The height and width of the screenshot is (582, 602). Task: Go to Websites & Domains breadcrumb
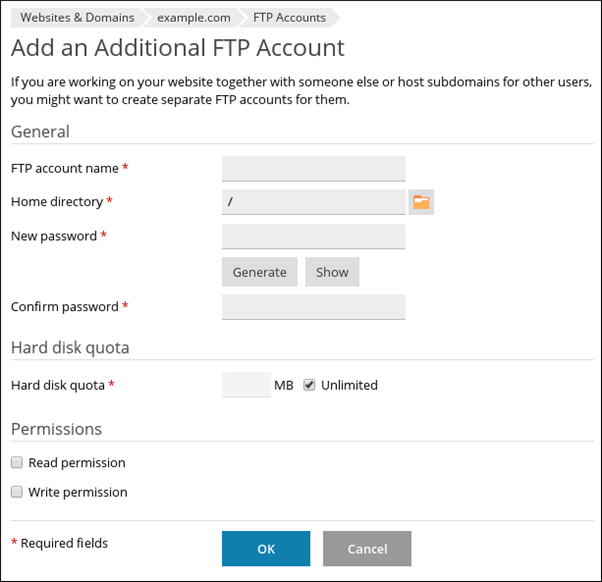pyautogui.click(x=75, y=17)
